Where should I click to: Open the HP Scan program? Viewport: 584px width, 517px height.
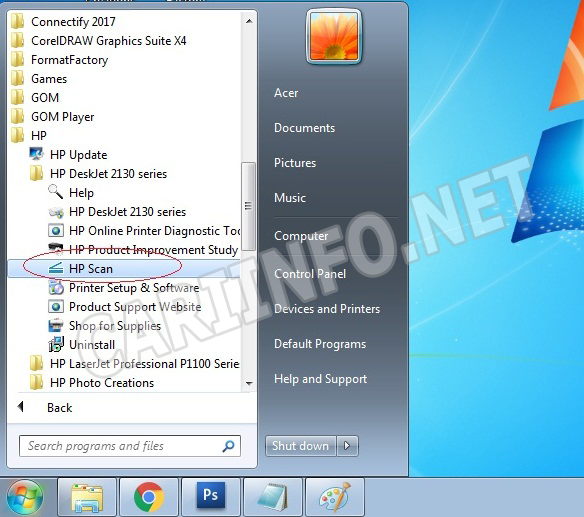tap(124, 269)
